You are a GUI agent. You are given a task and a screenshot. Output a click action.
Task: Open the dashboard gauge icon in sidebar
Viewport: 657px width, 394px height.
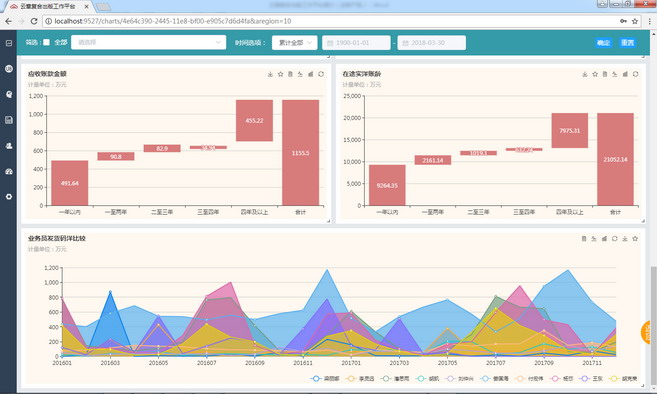(9, 171)
